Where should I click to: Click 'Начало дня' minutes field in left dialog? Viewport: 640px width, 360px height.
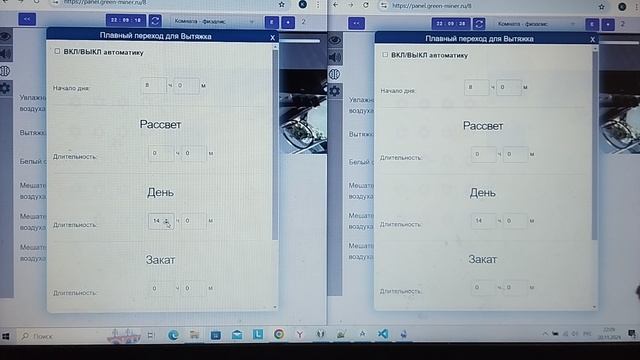187,86
